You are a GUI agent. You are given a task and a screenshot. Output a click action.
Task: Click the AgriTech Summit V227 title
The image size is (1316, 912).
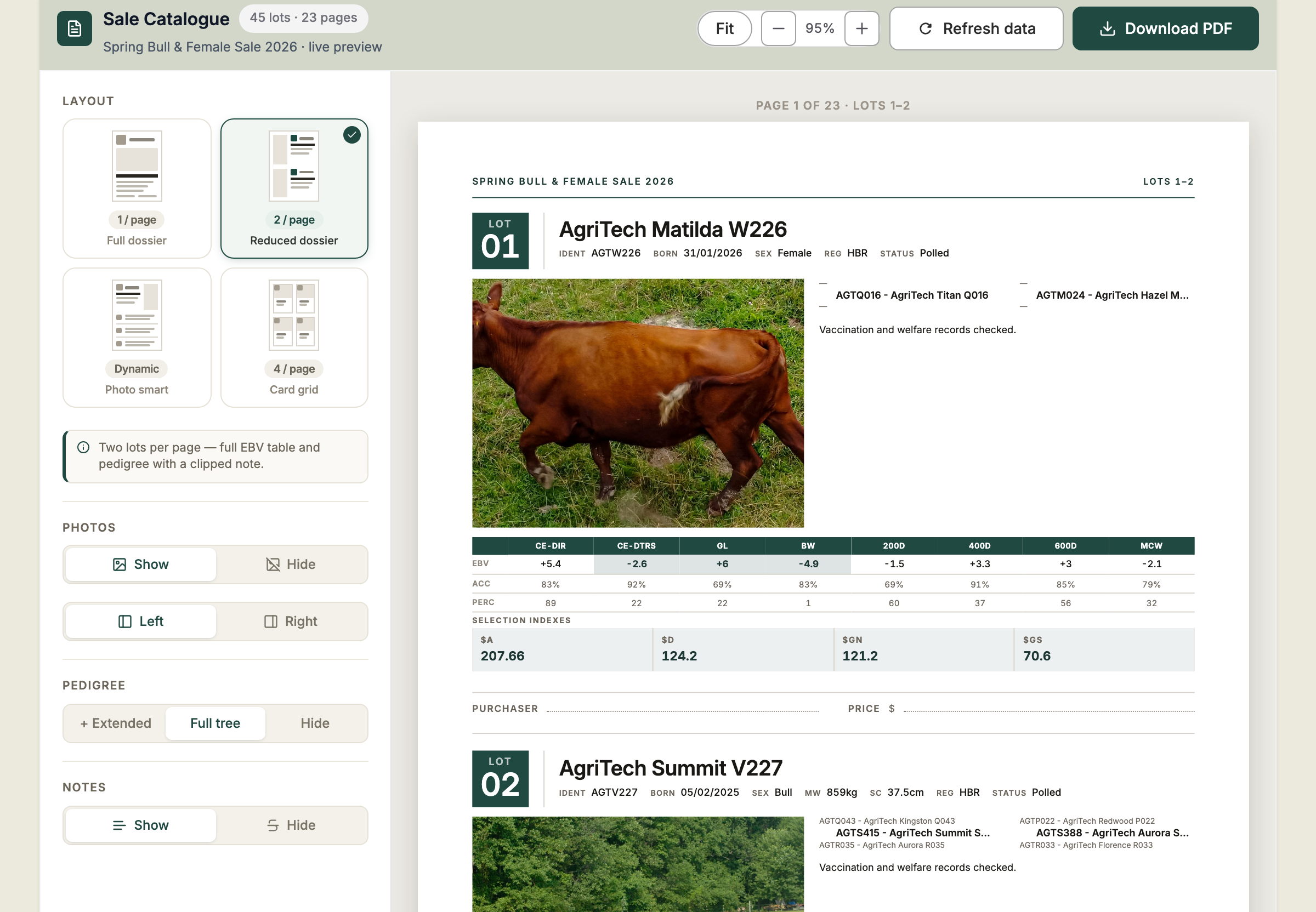pyautogui.click(x=671, y=768)
